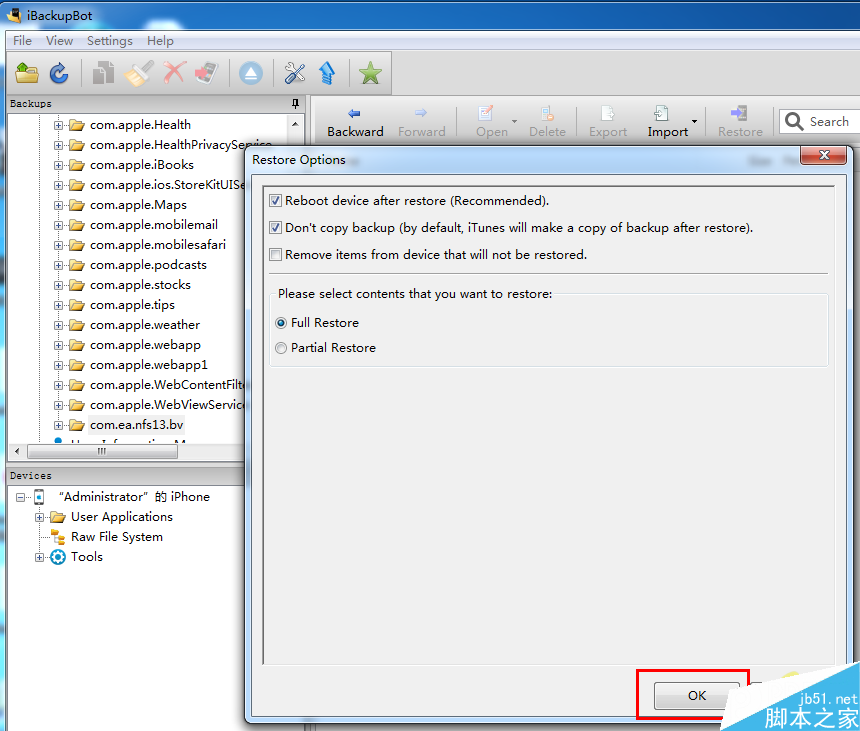Expand the com.apple.iBooks tree node

(58, 166)
